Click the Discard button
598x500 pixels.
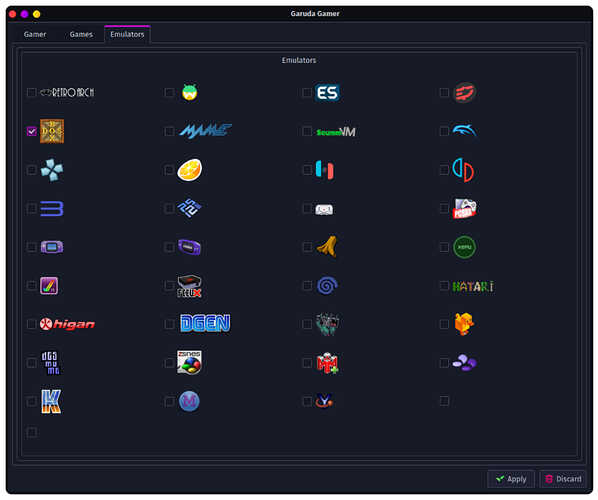563,479
